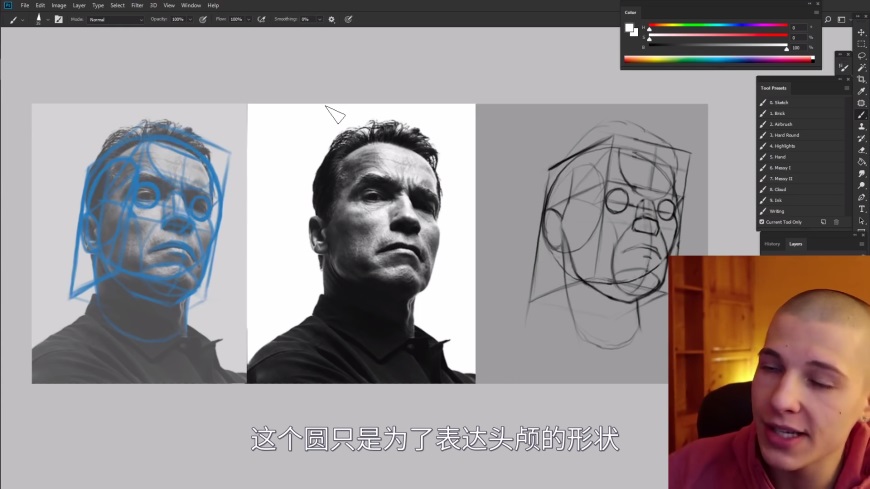Create new tool preset icon

[823, 222]
